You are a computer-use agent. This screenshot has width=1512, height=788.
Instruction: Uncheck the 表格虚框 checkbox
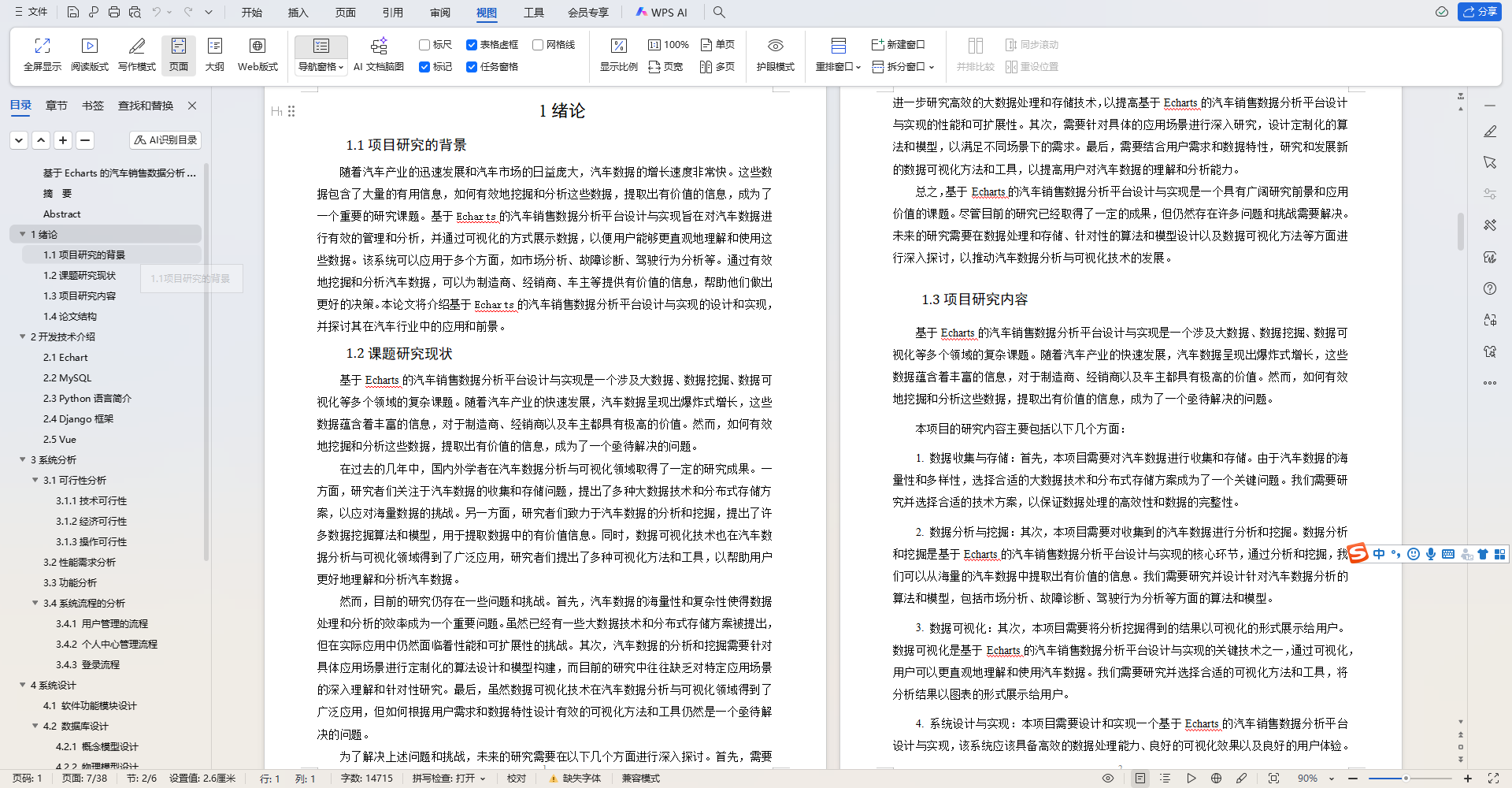tap(472, 45)
